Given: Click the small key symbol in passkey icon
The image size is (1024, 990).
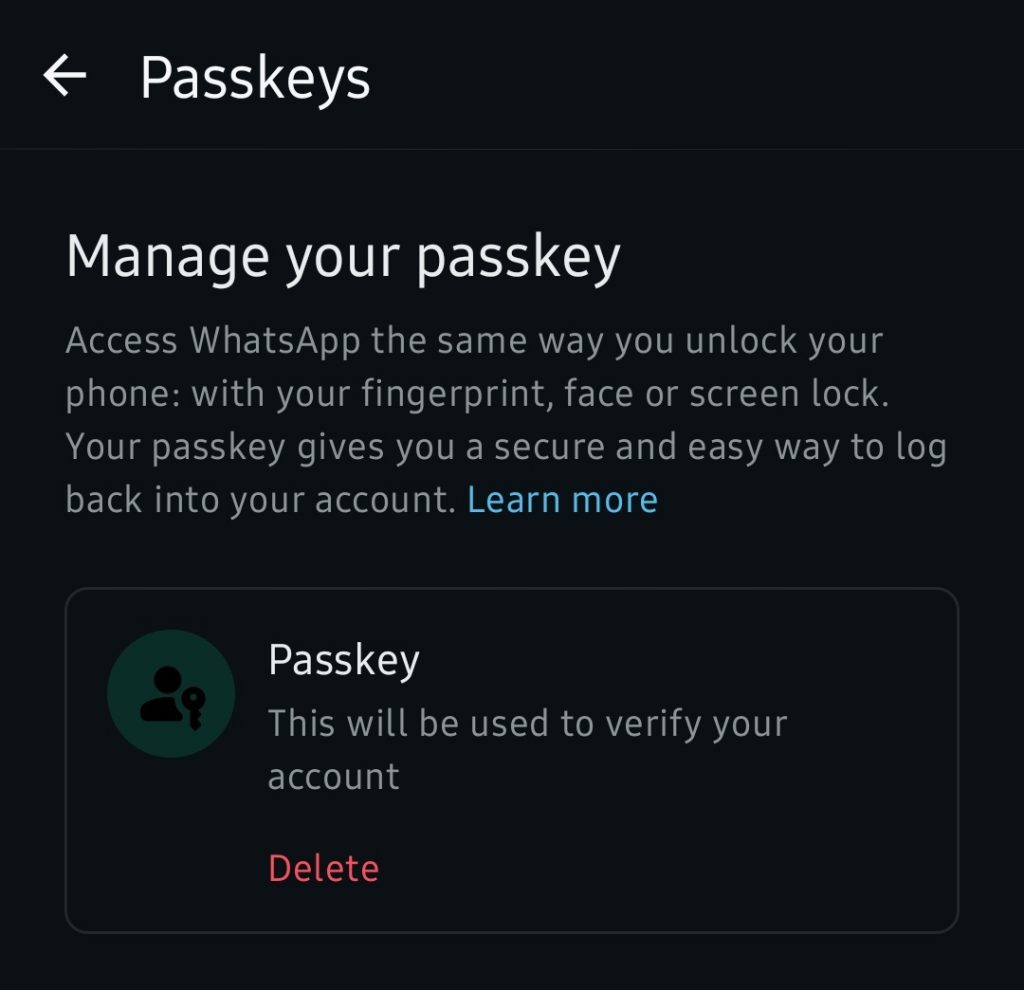Looking at the screenshot, I should tap(194, 708).
